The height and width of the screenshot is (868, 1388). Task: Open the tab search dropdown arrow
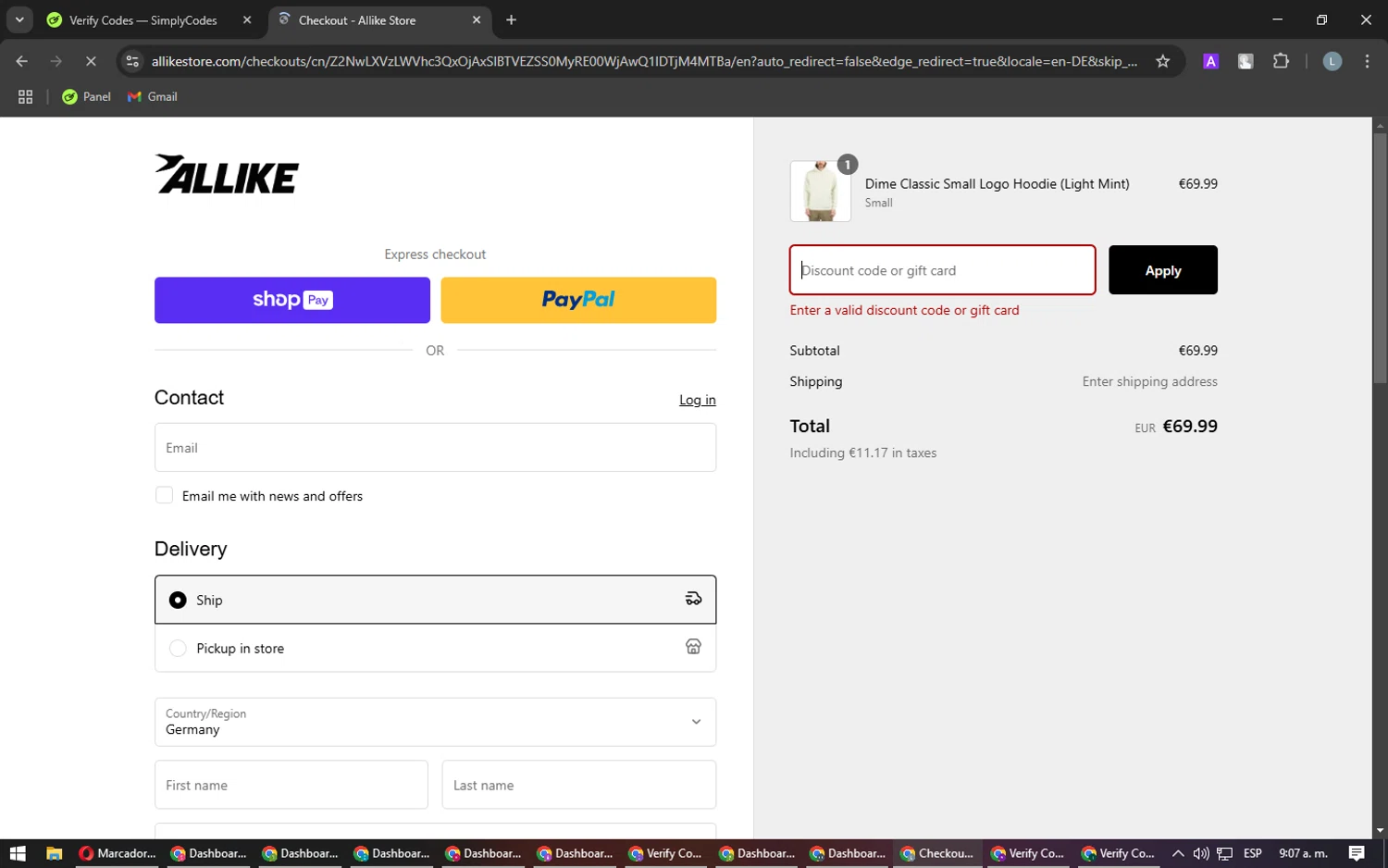(x=19, y=19)
